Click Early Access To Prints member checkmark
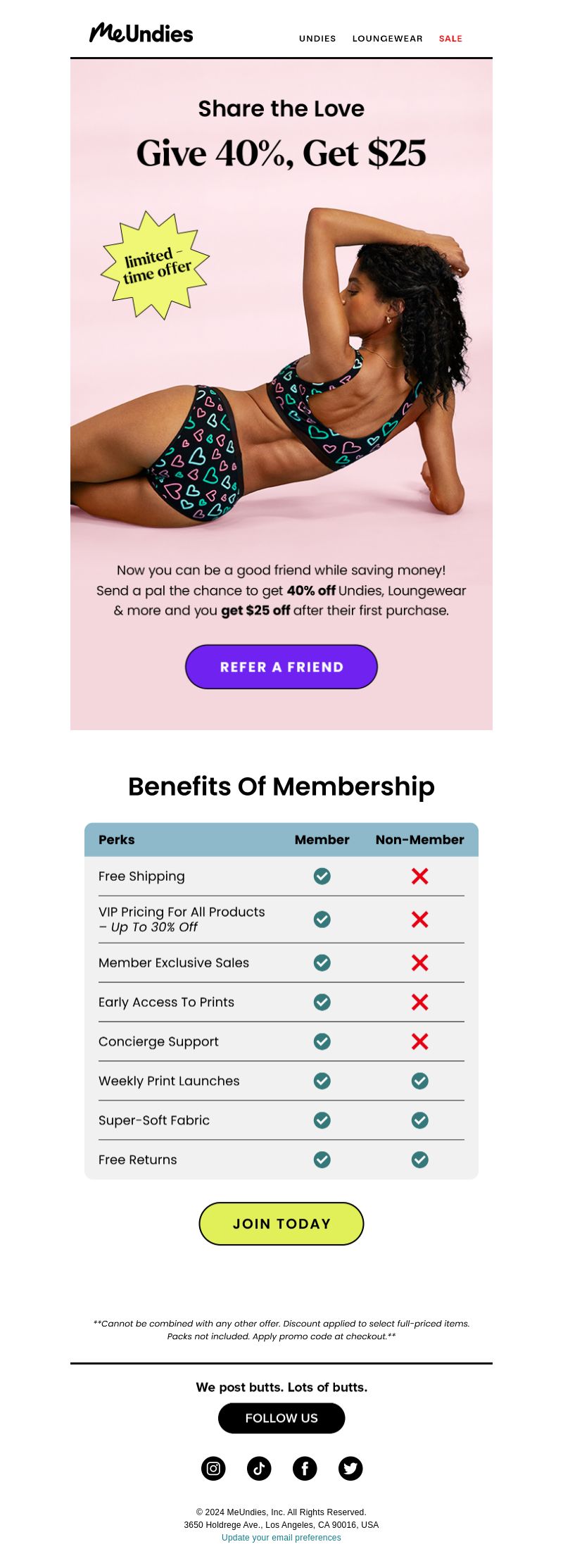The image size is (563, 1568). tap(322, 1002)
